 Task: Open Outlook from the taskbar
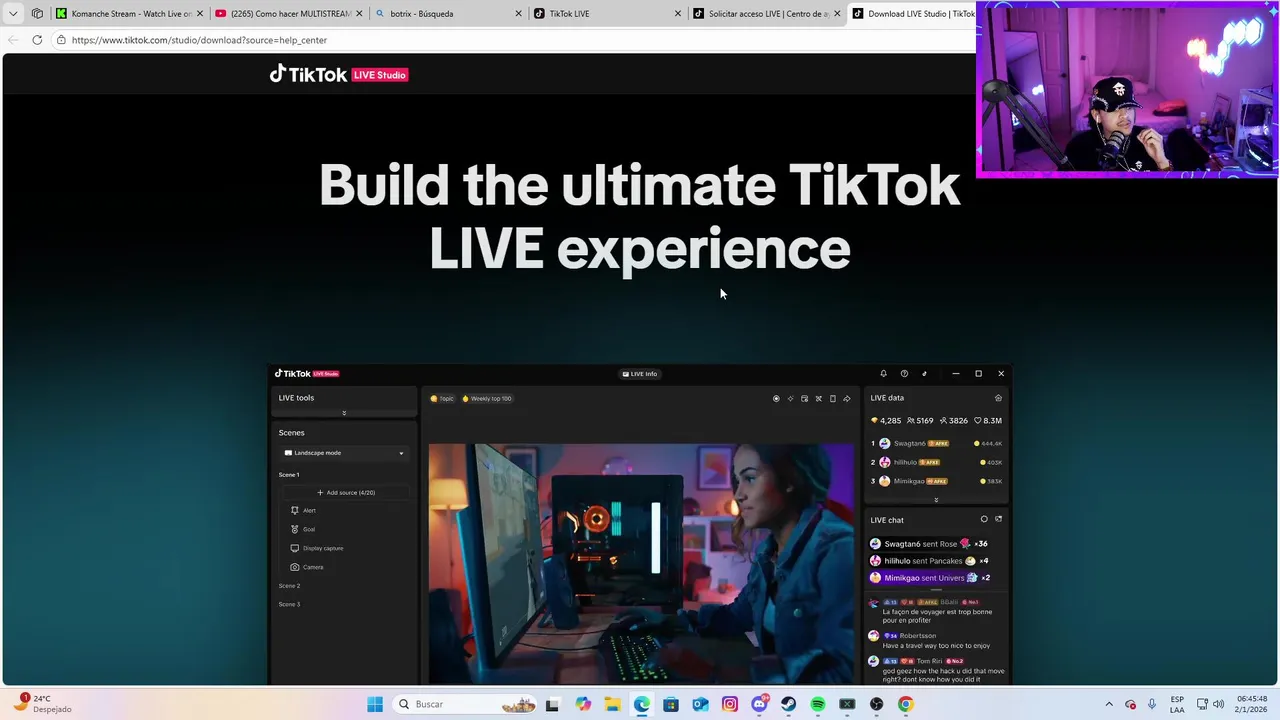click(x=700, y=704)
